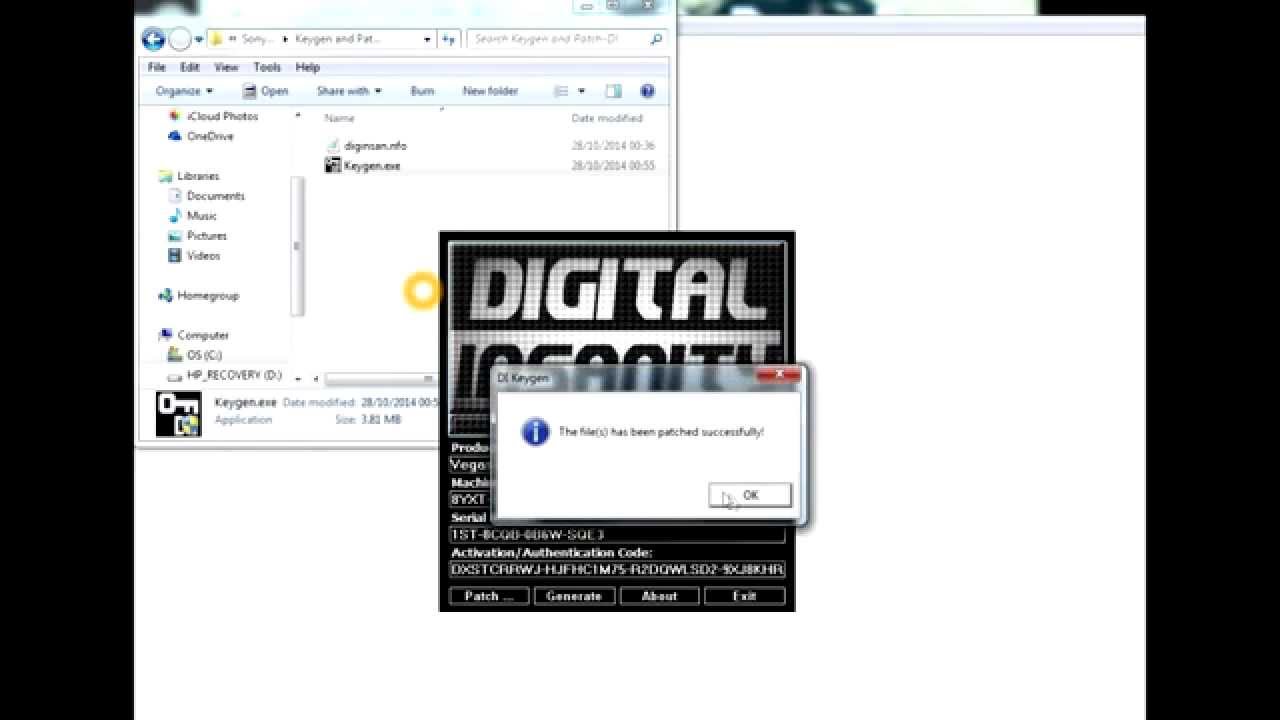Close the DI Keygen message dialog
This screenshot has height=720, width=1280.
click(778, 377)
